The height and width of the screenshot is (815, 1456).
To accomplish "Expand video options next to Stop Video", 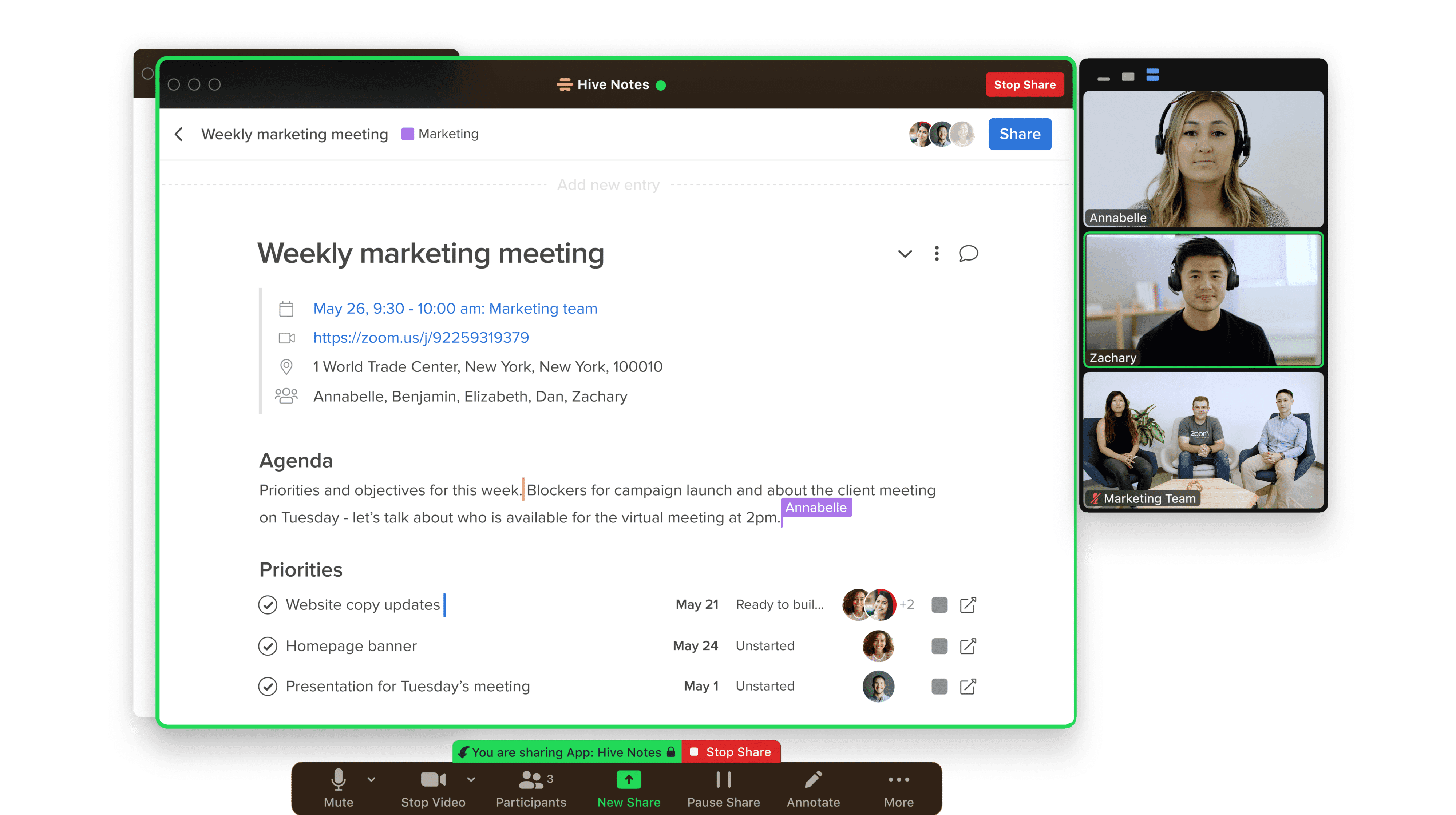I will (471, 779).
